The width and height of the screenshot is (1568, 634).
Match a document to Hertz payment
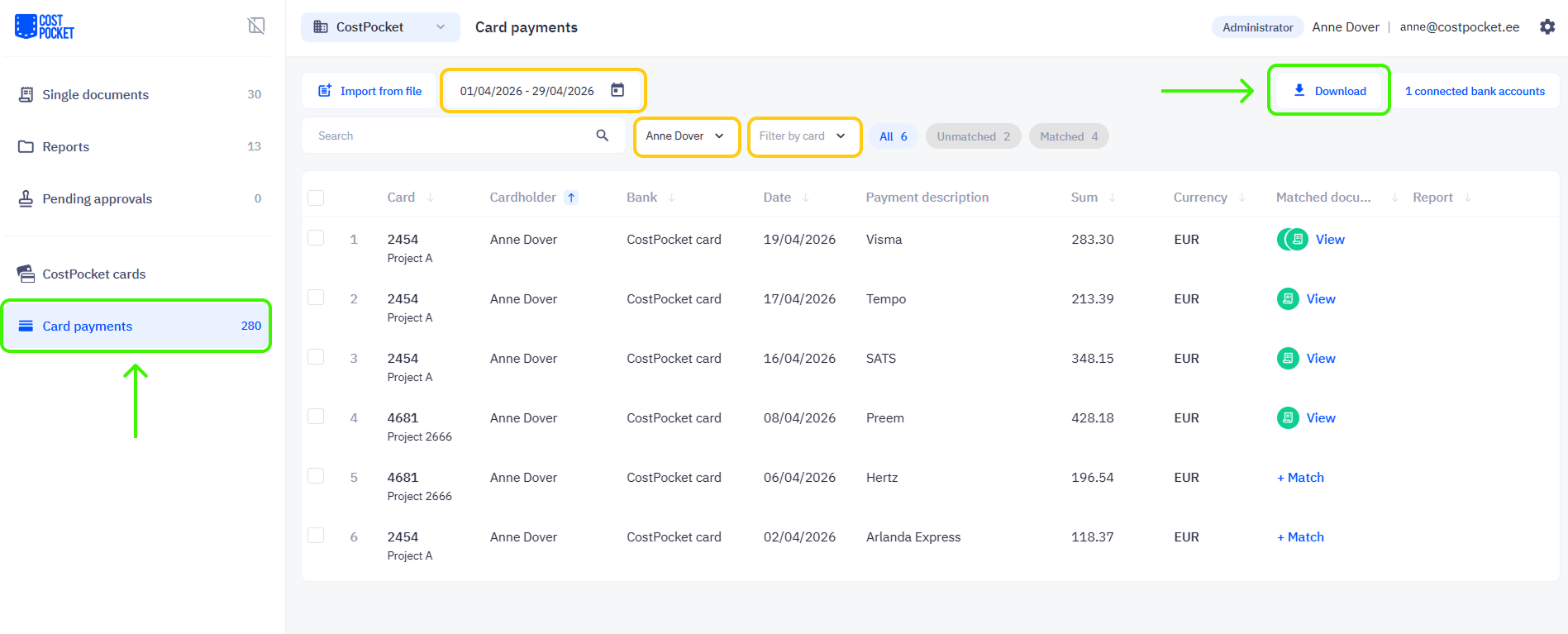pyautogui.click(x=1300, y=477)
